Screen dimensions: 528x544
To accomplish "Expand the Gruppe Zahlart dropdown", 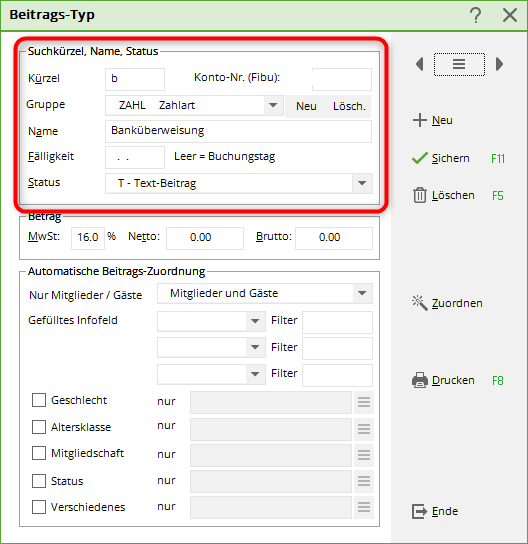I will [273, 105].
